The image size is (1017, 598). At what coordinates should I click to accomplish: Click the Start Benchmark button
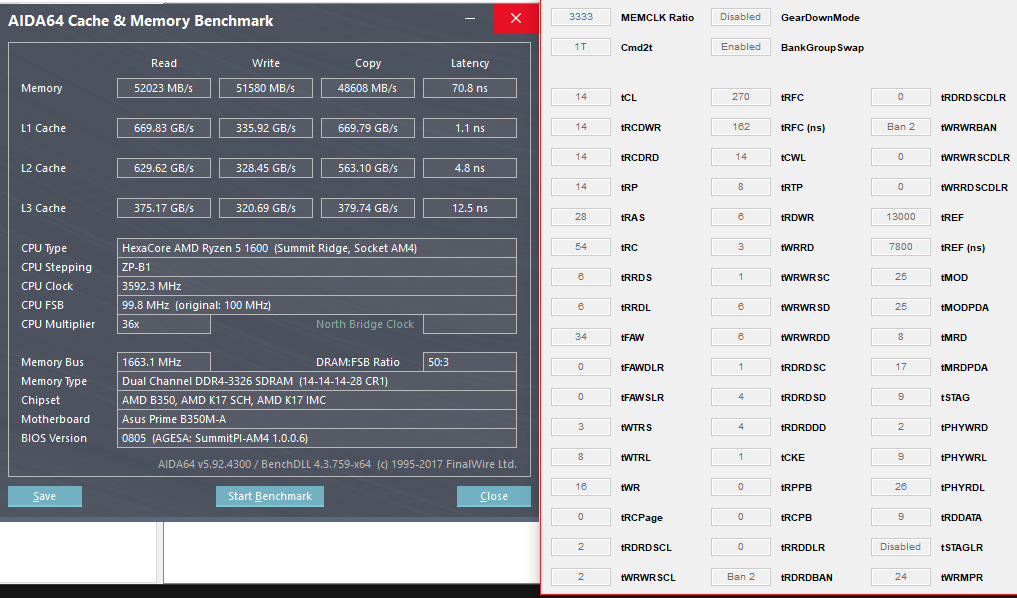[270, 496]
